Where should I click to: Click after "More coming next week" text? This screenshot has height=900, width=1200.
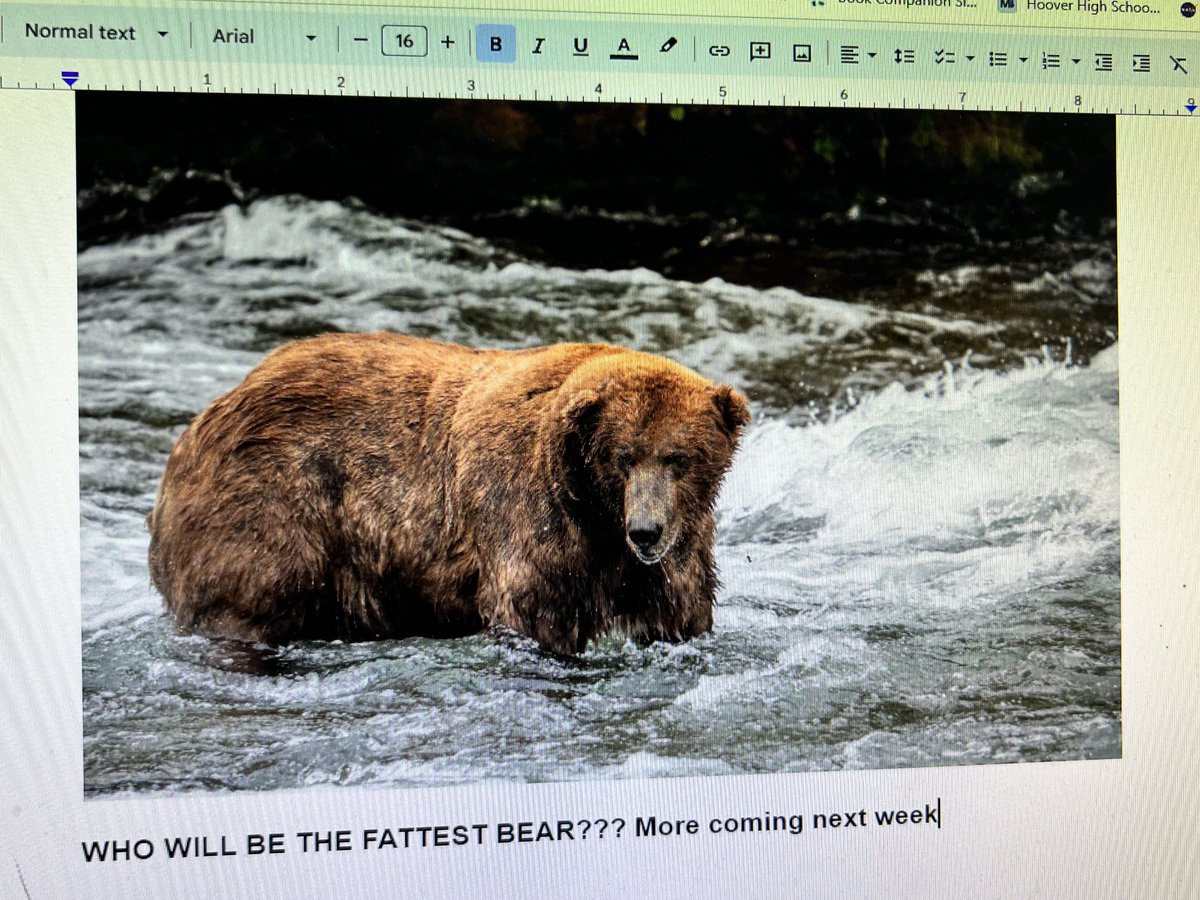click(940, 814)
